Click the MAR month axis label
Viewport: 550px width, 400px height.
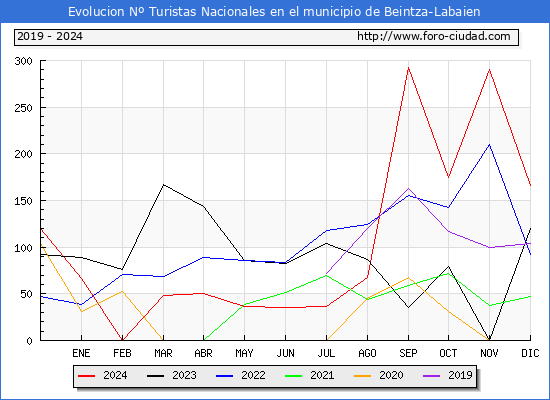tap(163, 353)
